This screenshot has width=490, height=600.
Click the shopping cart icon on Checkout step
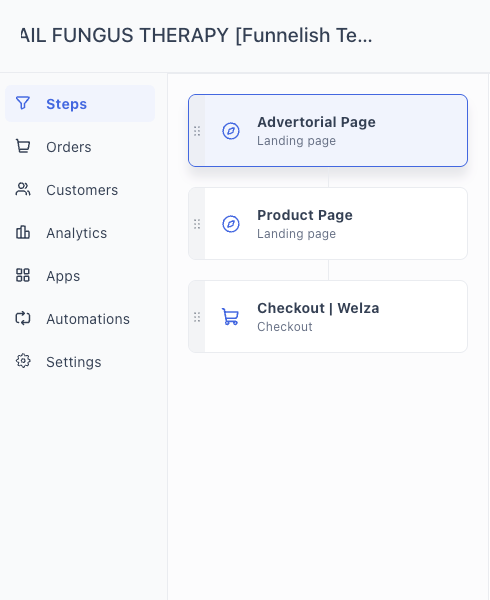(231, 317)
